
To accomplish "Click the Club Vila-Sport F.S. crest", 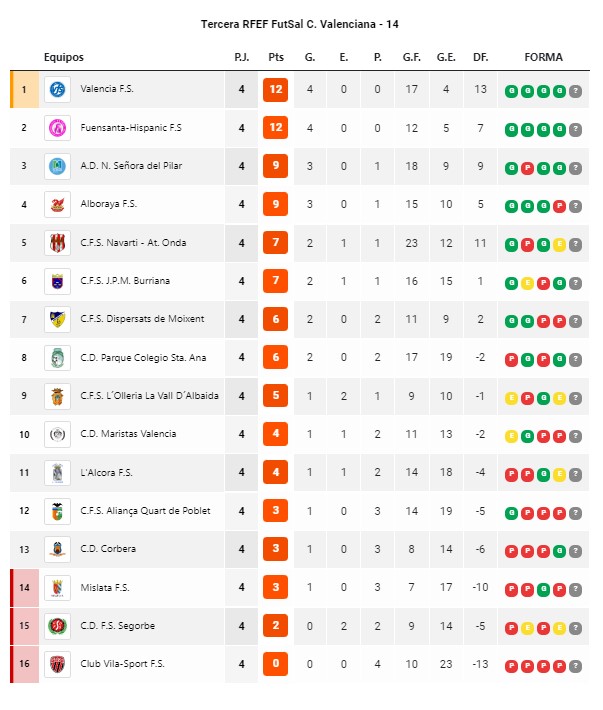I will pyautogui.click(x=57, y=664).
